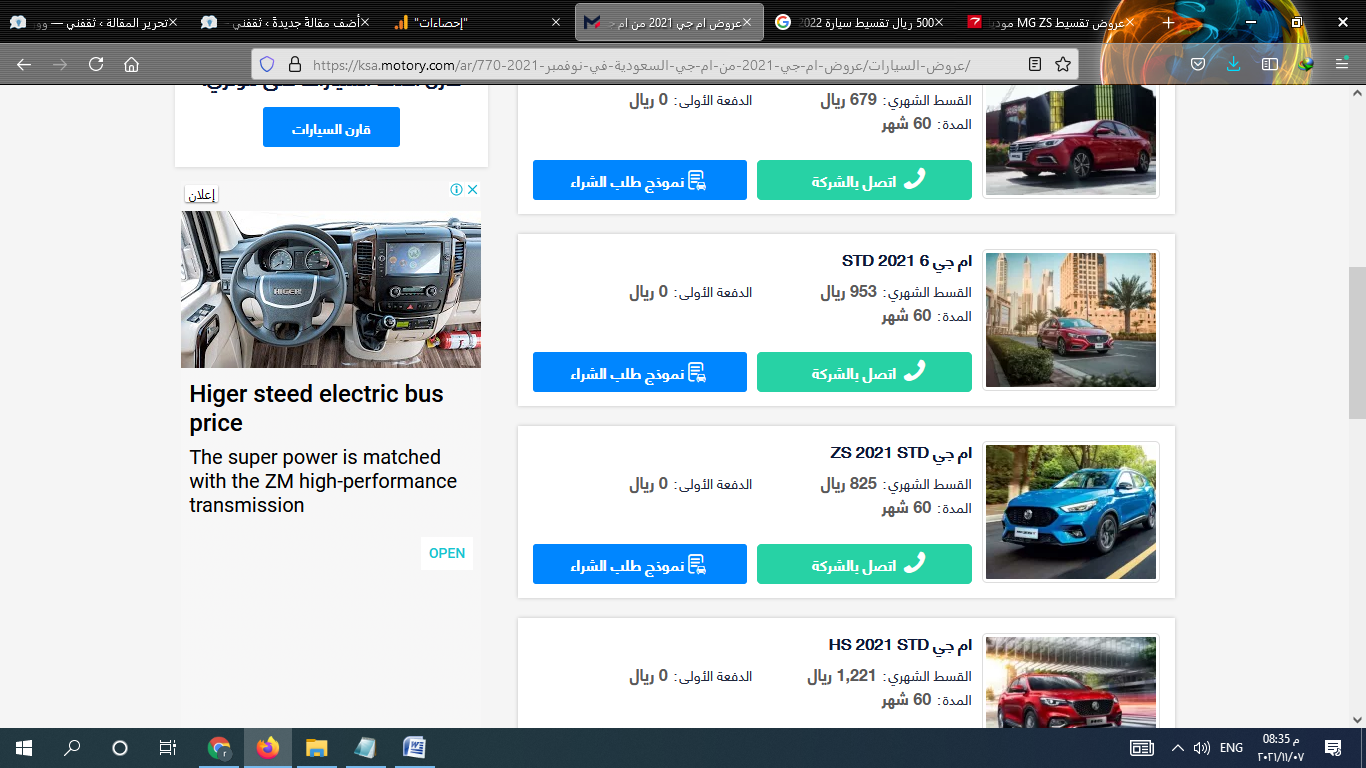Switch to Microsoft Word in taskbar
The image size is (1366, 768).
414,747
